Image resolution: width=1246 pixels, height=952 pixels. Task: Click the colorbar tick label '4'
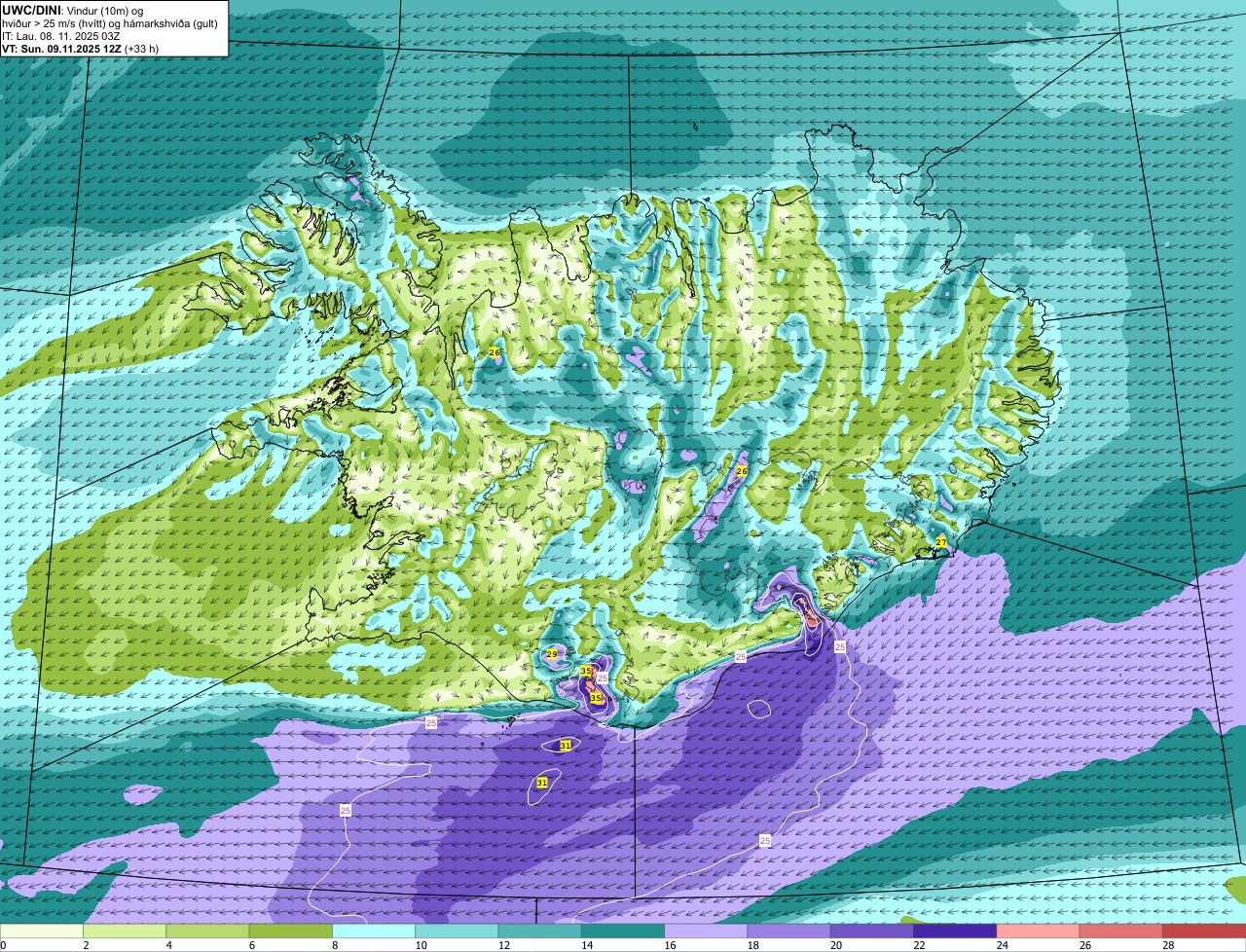pos(168,945)
